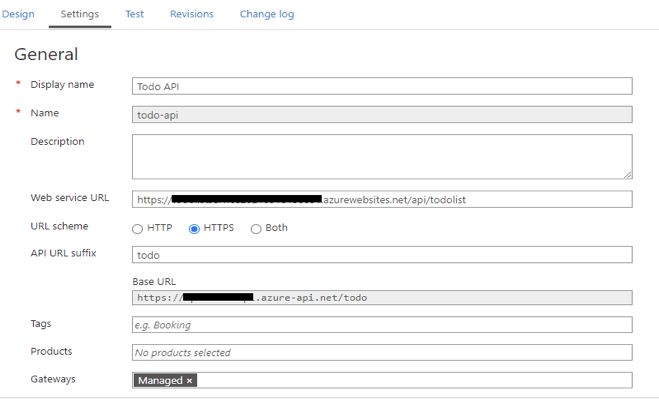The image size is (659, 399).
Task: Switch to the Settings tab
Action: (79, 14)
